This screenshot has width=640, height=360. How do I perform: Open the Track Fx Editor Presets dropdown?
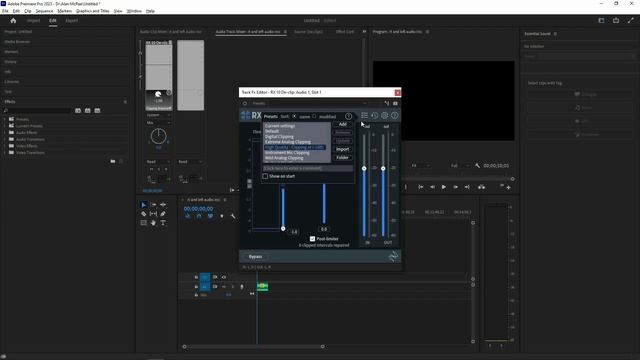point(309,103)
